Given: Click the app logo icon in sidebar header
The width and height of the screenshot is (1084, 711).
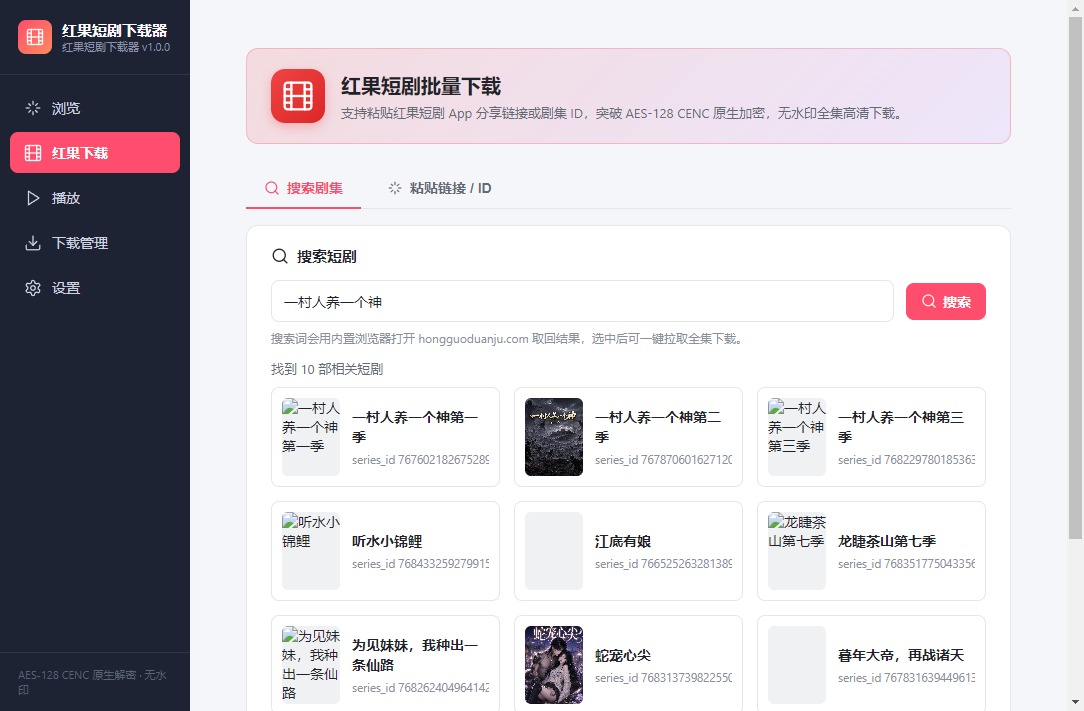Looking at the screenshot, I should pyautogui.click(x=35, y=37).
